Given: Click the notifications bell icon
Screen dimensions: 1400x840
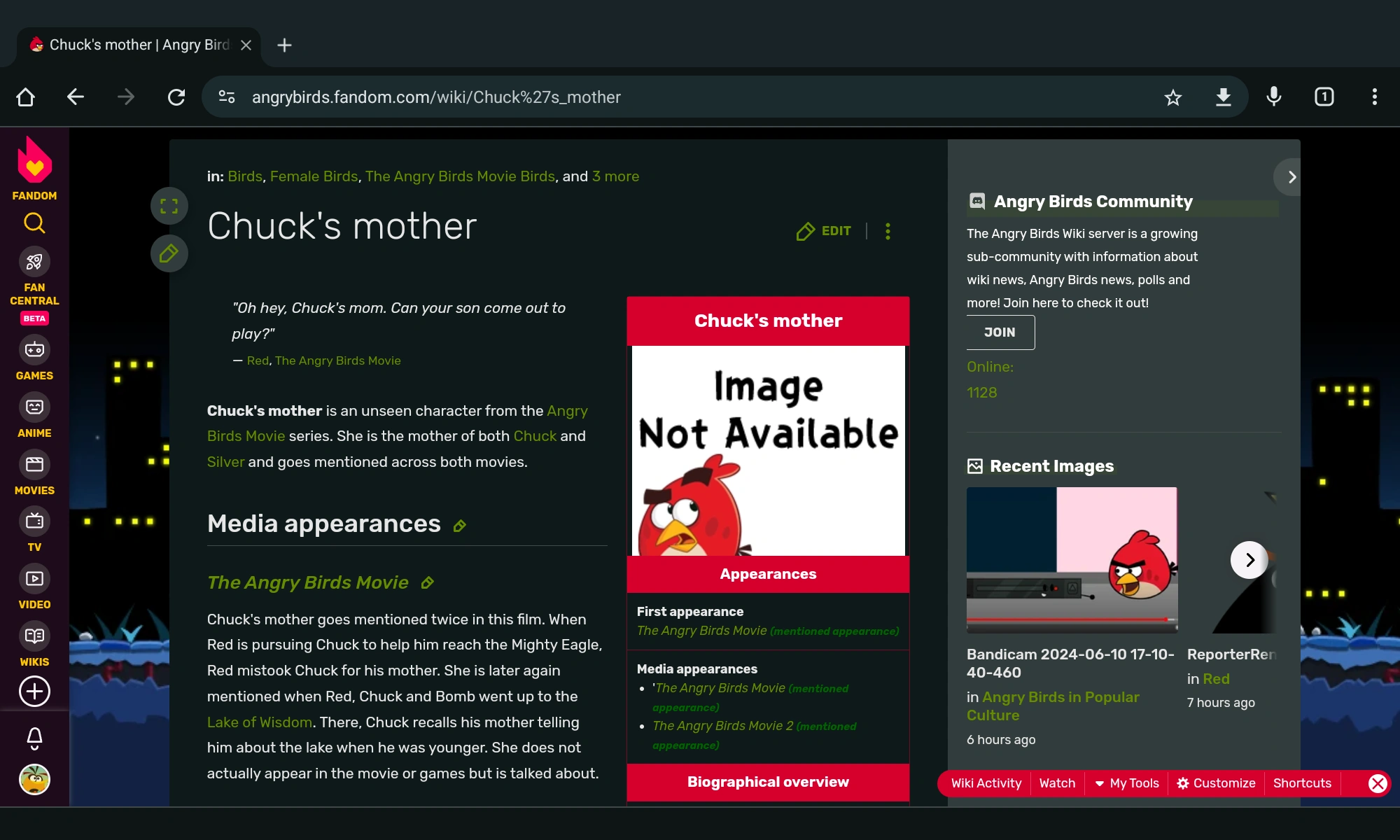Looking at the screenshot, I should 34,737.
